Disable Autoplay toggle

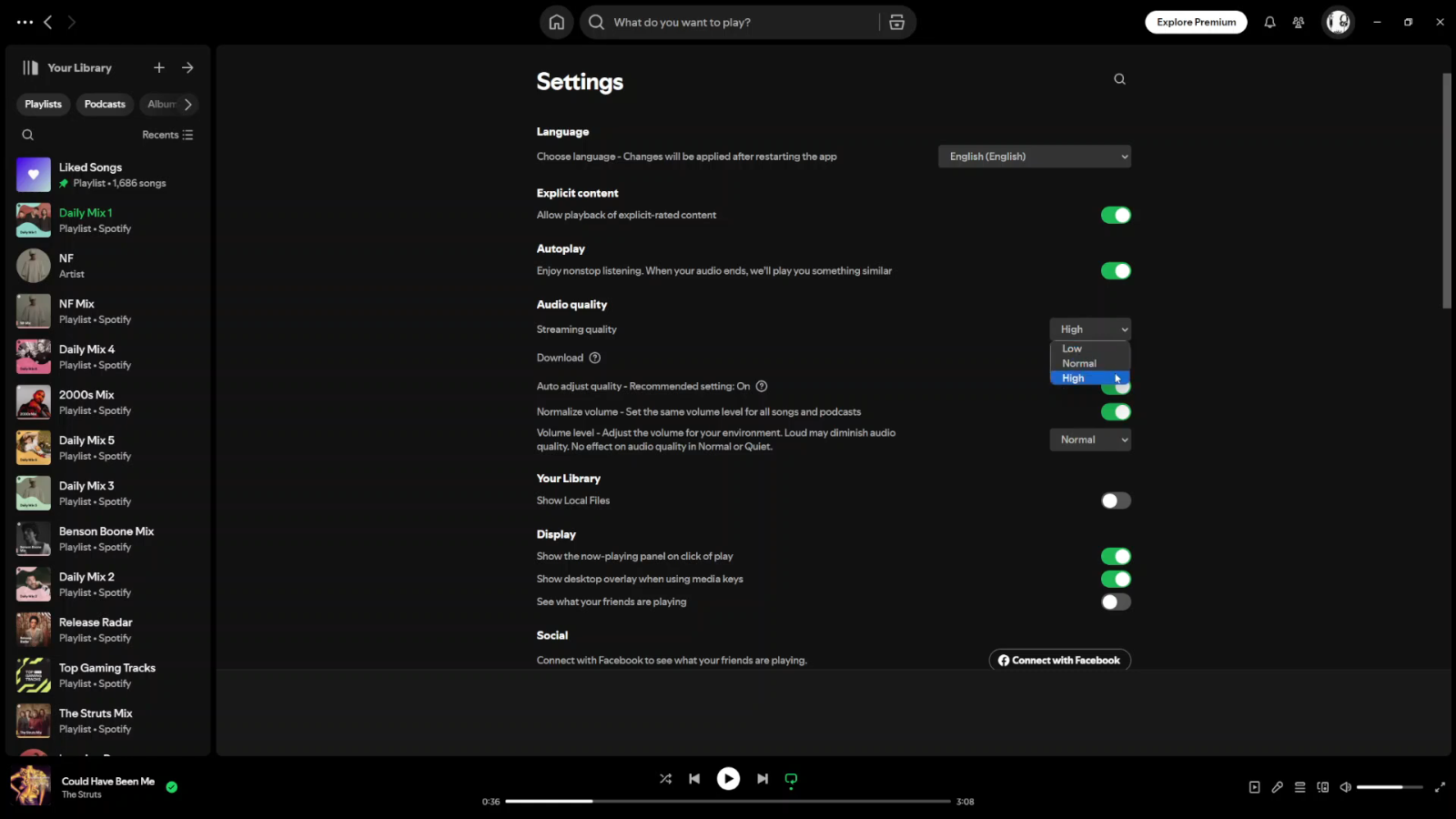(1116, 271)
